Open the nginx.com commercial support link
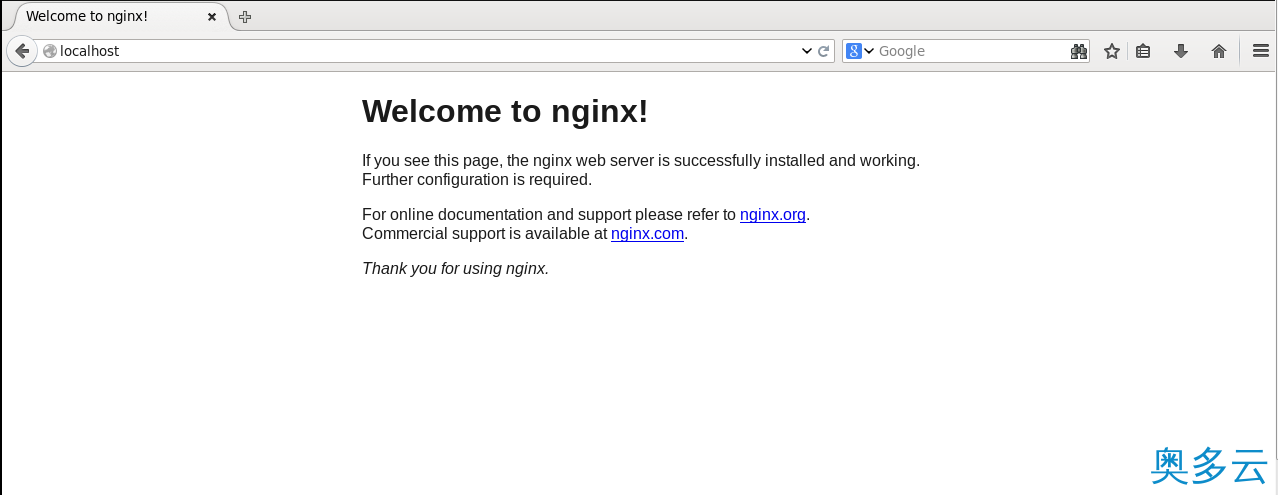Image resolution: width=1278 pixels, height=495 pixels. [x=647, y=234]
